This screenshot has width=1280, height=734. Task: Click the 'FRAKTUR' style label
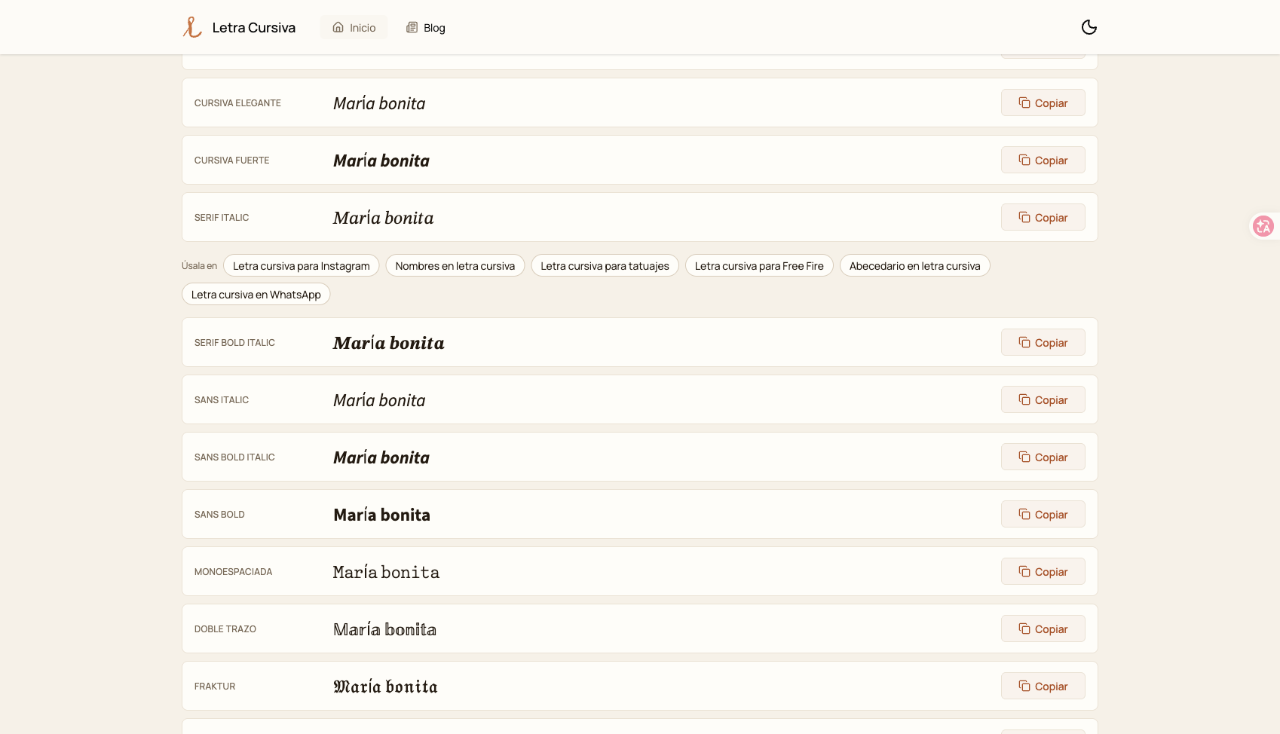[x=215, y=686]
